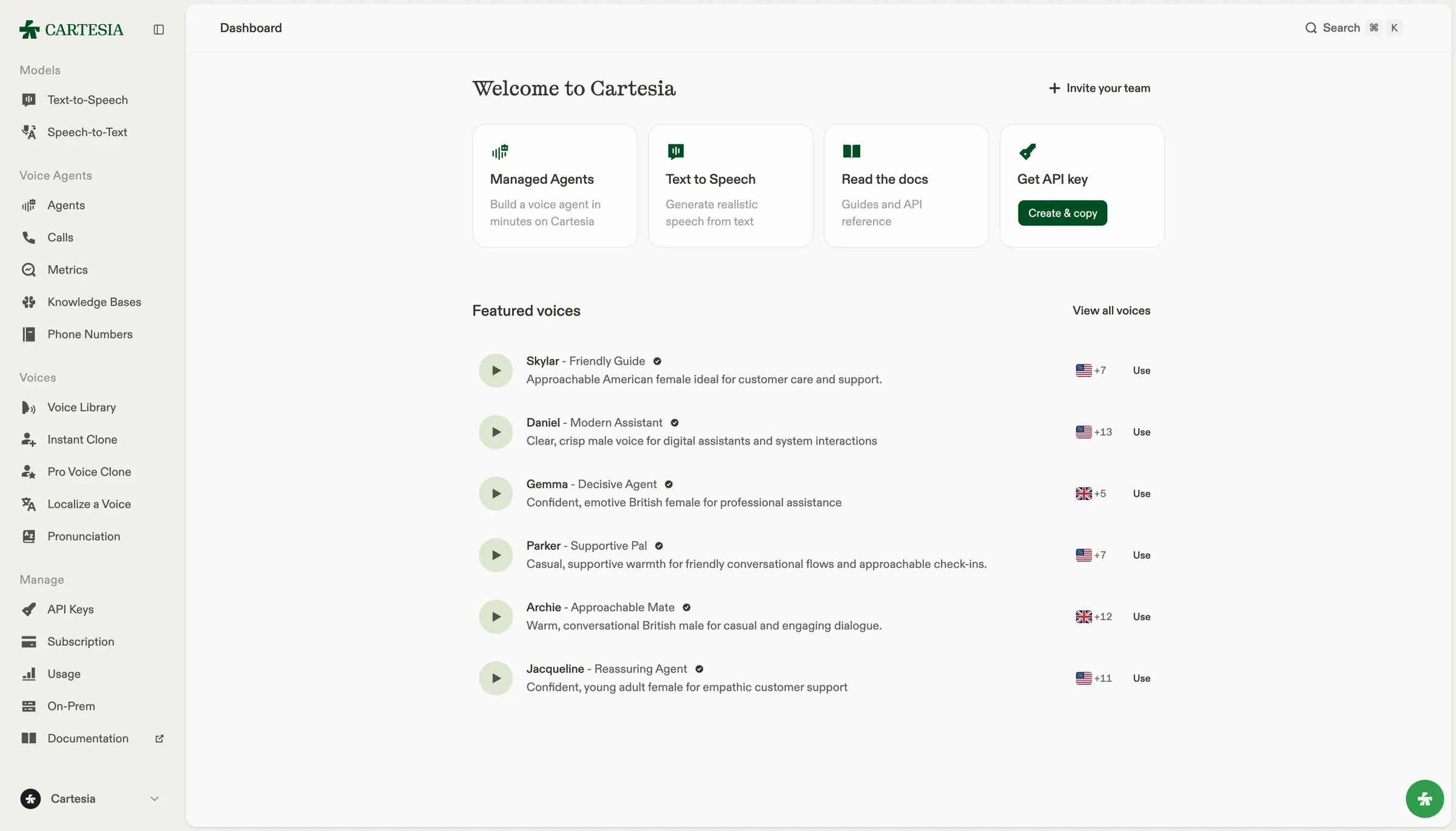Collapse the sidebar with the panel toggle icon

pyautogui.click(x=159, y=29)
